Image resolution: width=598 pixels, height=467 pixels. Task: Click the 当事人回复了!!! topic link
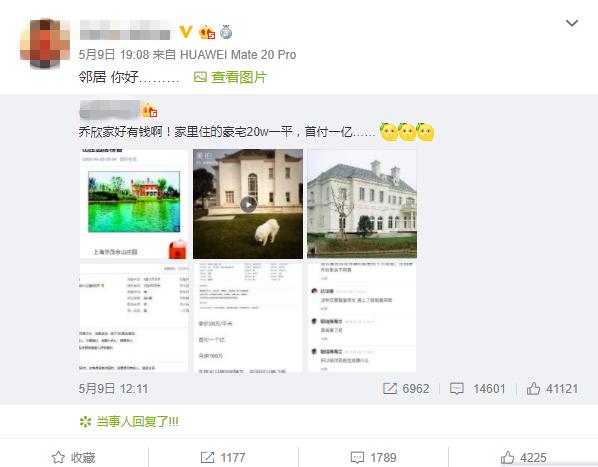(x=129, y=422)
